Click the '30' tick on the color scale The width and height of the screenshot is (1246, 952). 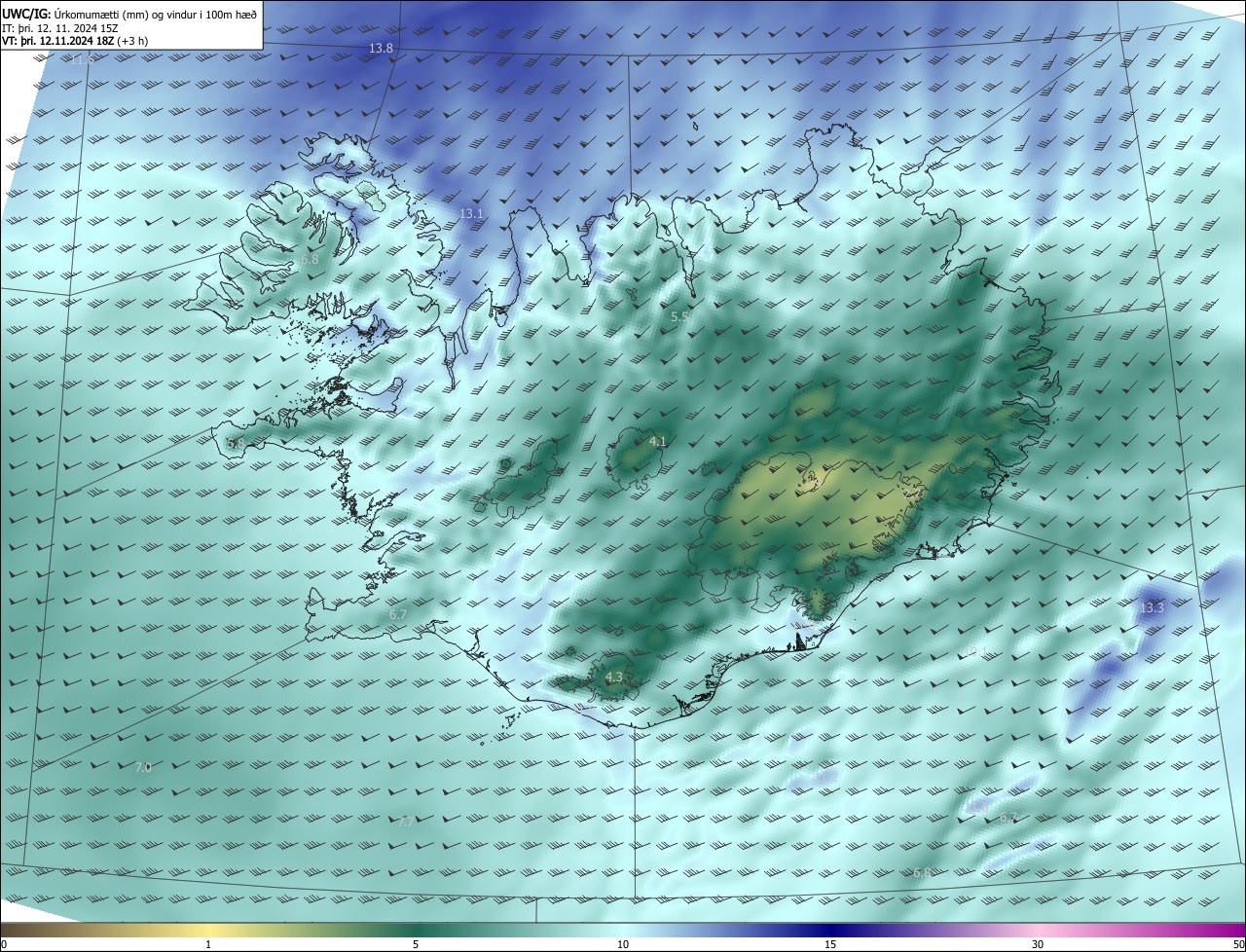1038,945
